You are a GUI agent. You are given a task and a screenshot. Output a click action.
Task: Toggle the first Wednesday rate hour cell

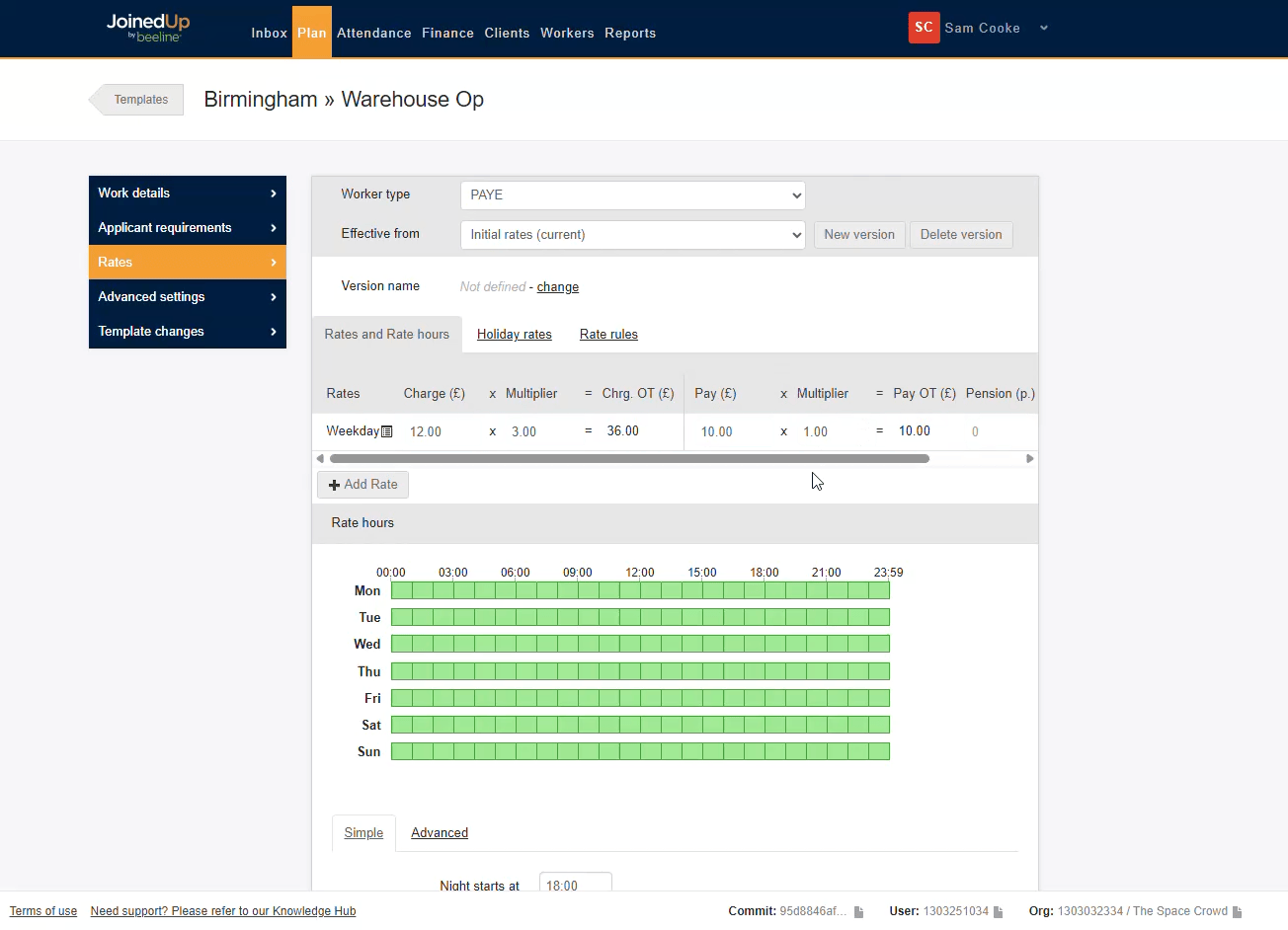pos(401,644)
